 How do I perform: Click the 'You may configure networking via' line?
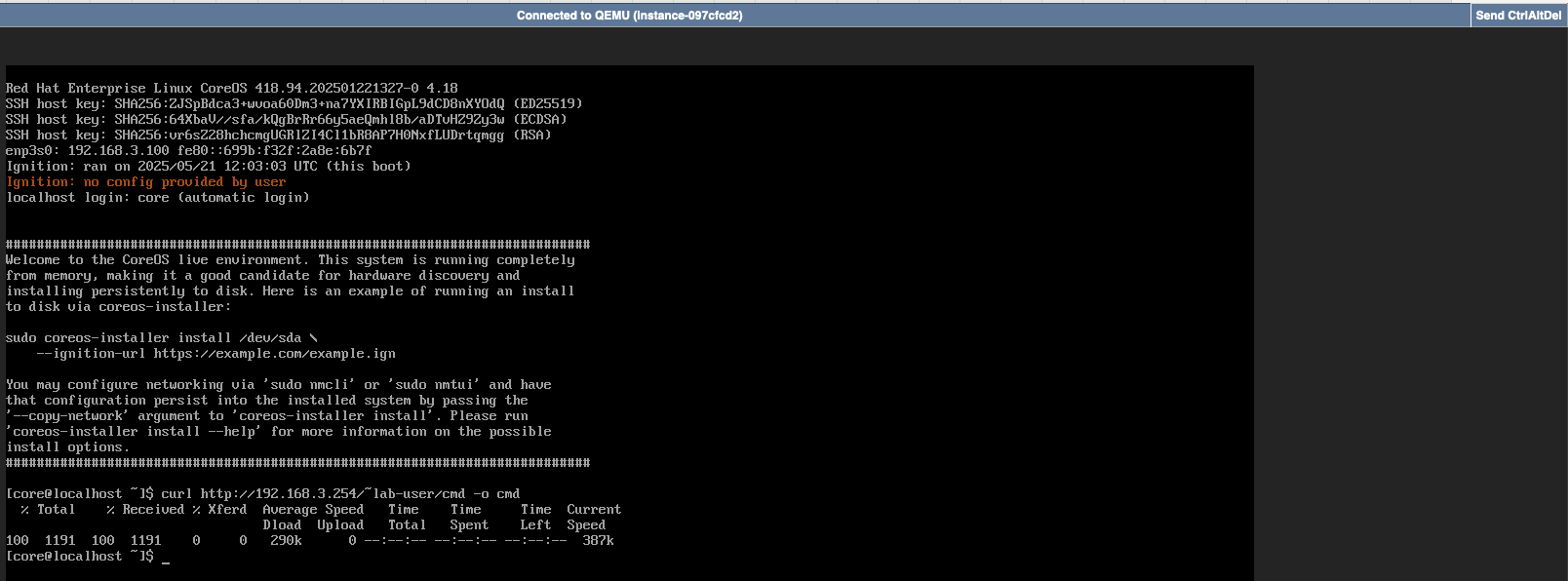(279, 385)
